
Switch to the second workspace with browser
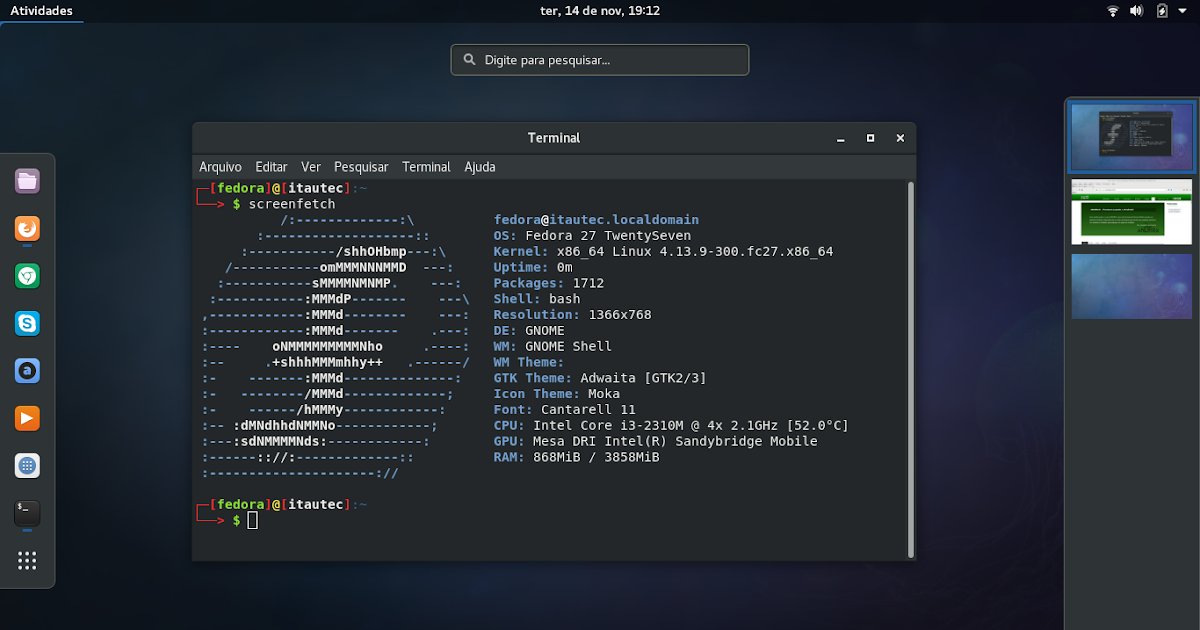click(x=1131, y=211)
